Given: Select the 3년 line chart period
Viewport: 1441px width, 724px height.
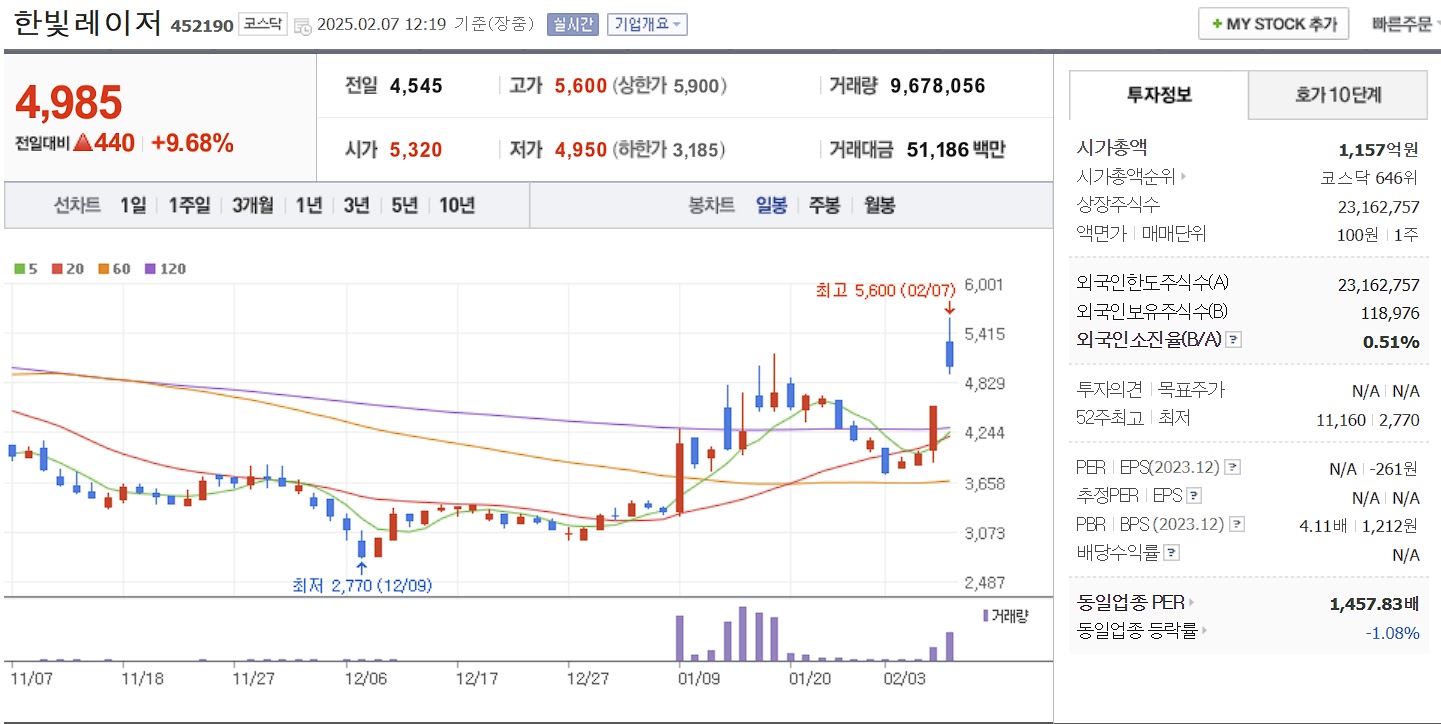Looking at the screenshot, I should pyautogui.click(x=356, y=205).
